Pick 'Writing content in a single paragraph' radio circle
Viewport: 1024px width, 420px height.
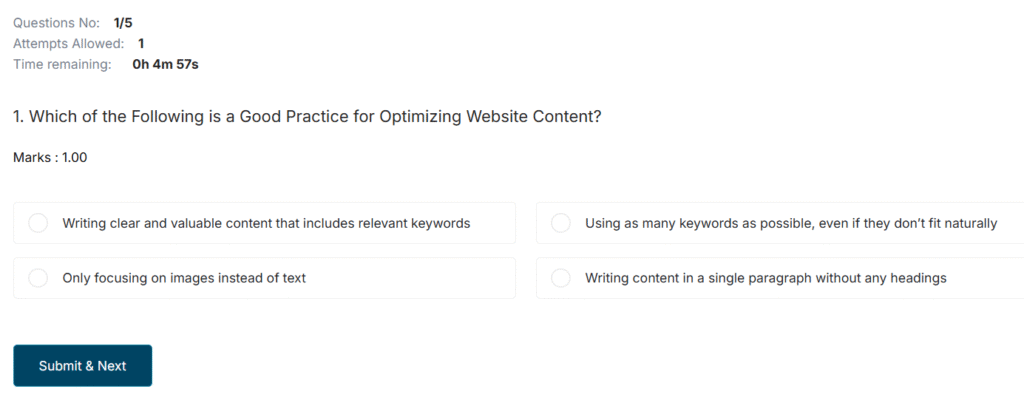click(561, 278)
